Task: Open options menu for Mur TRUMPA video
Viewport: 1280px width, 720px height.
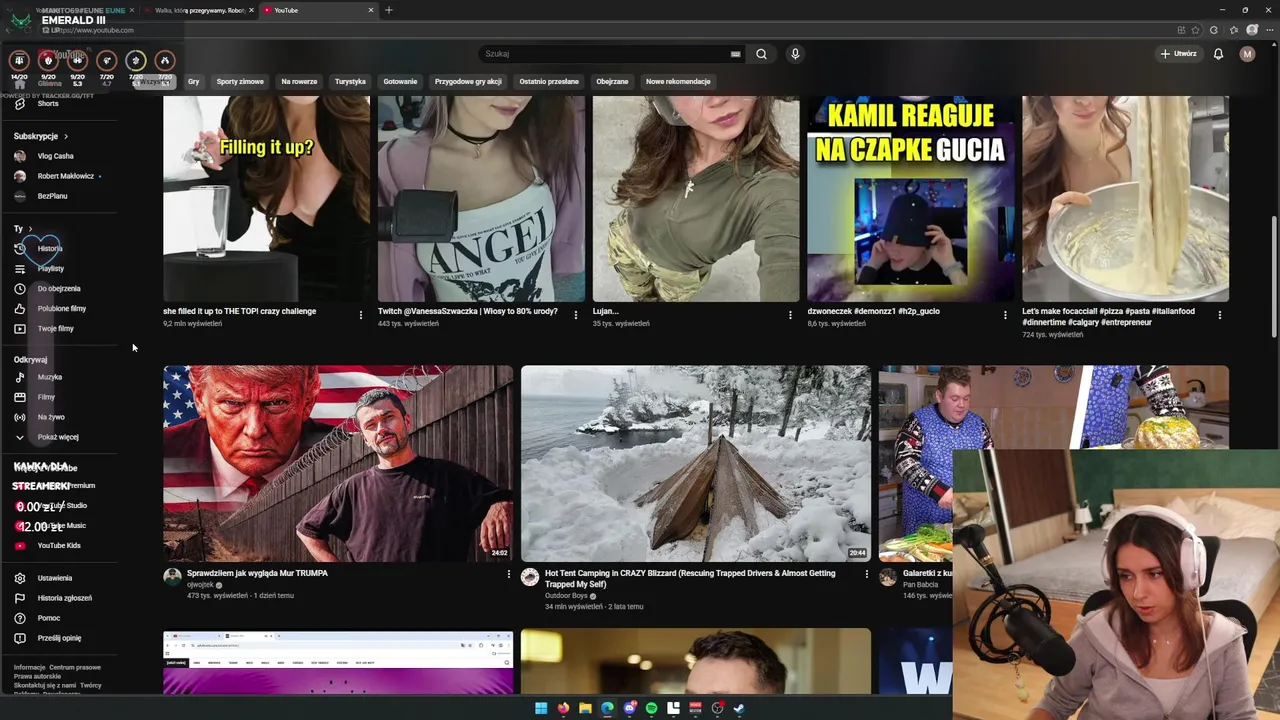Action: 508,575
